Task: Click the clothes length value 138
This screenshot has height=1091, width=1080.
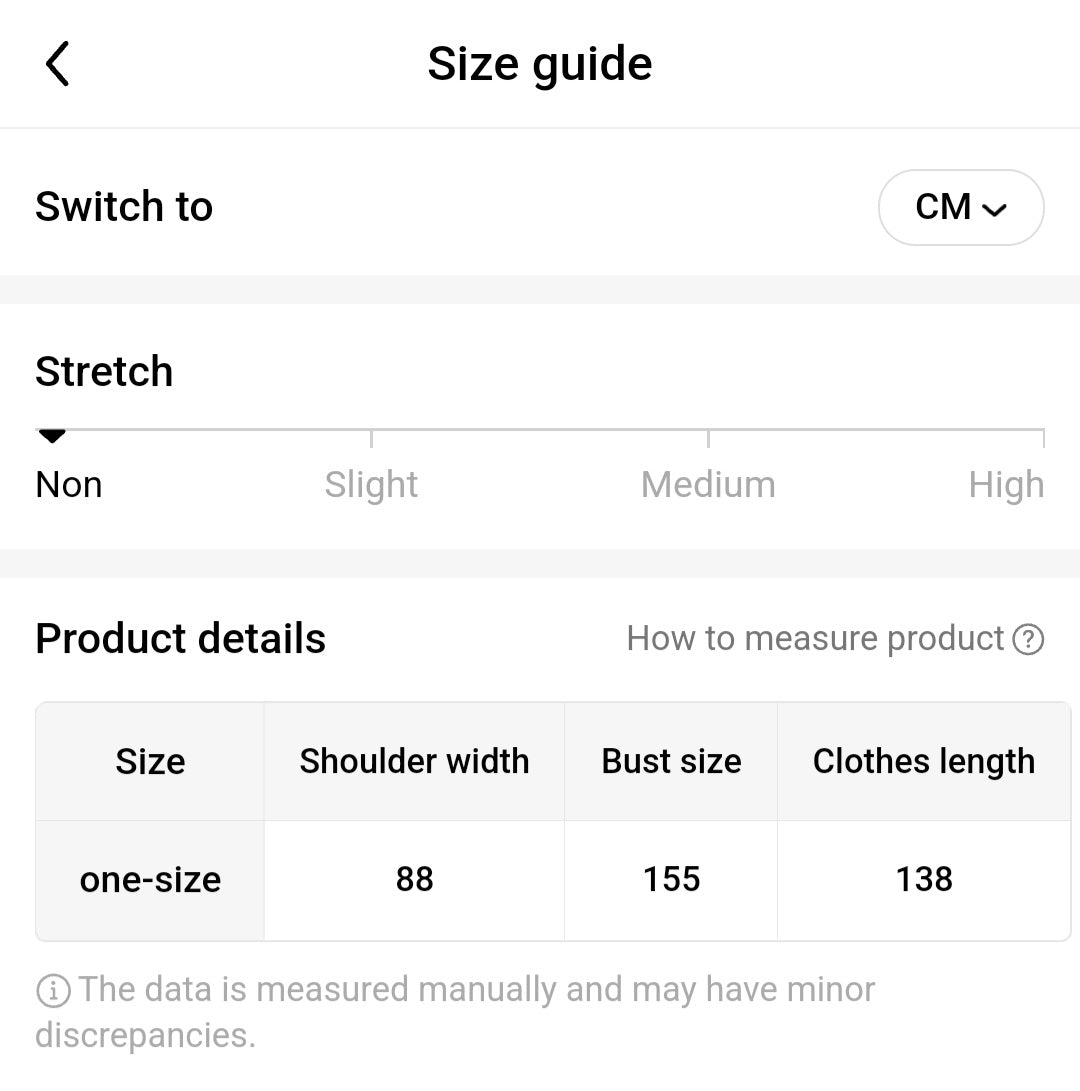Action: (924, 880)
